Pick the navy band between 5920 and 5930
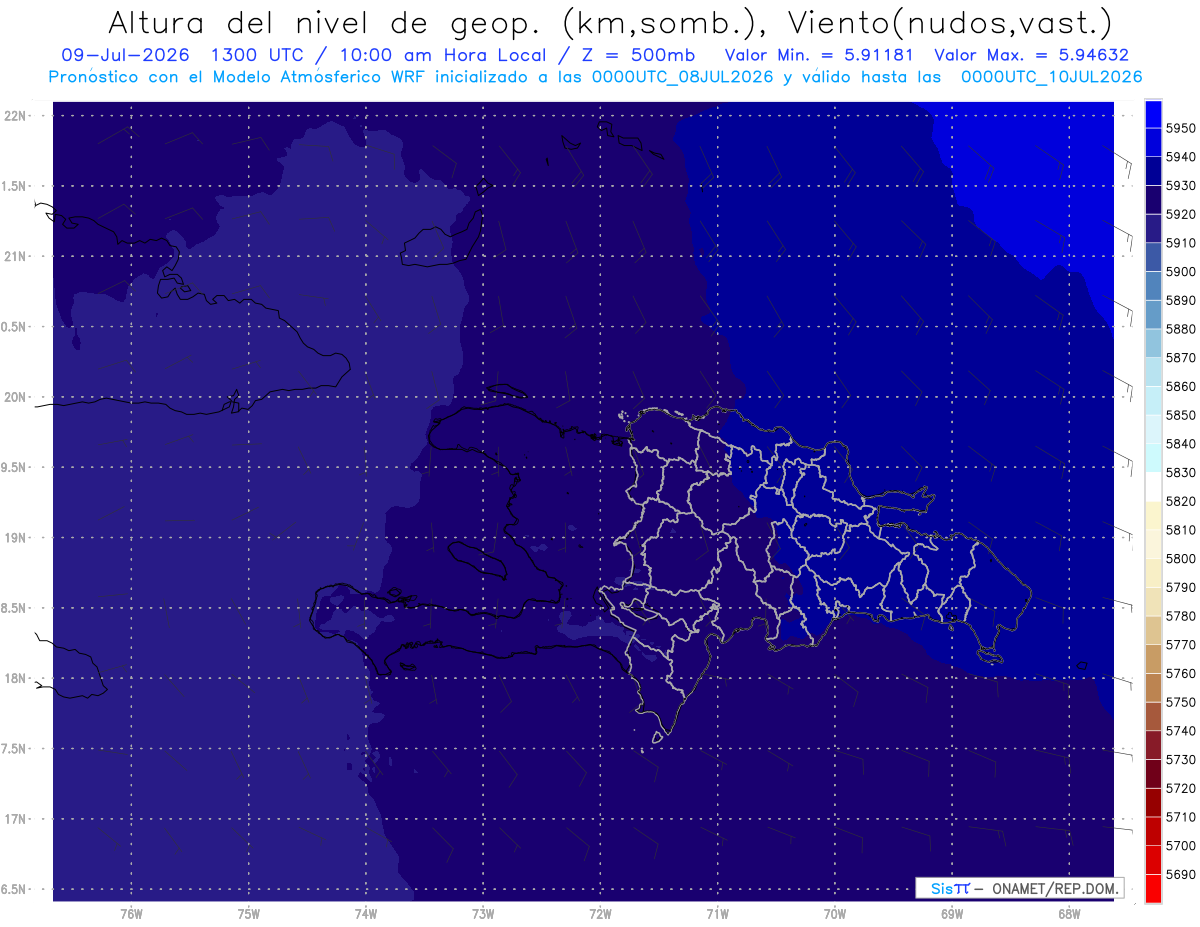Viewport: 1200px width, 927px height. (1153, 200)
